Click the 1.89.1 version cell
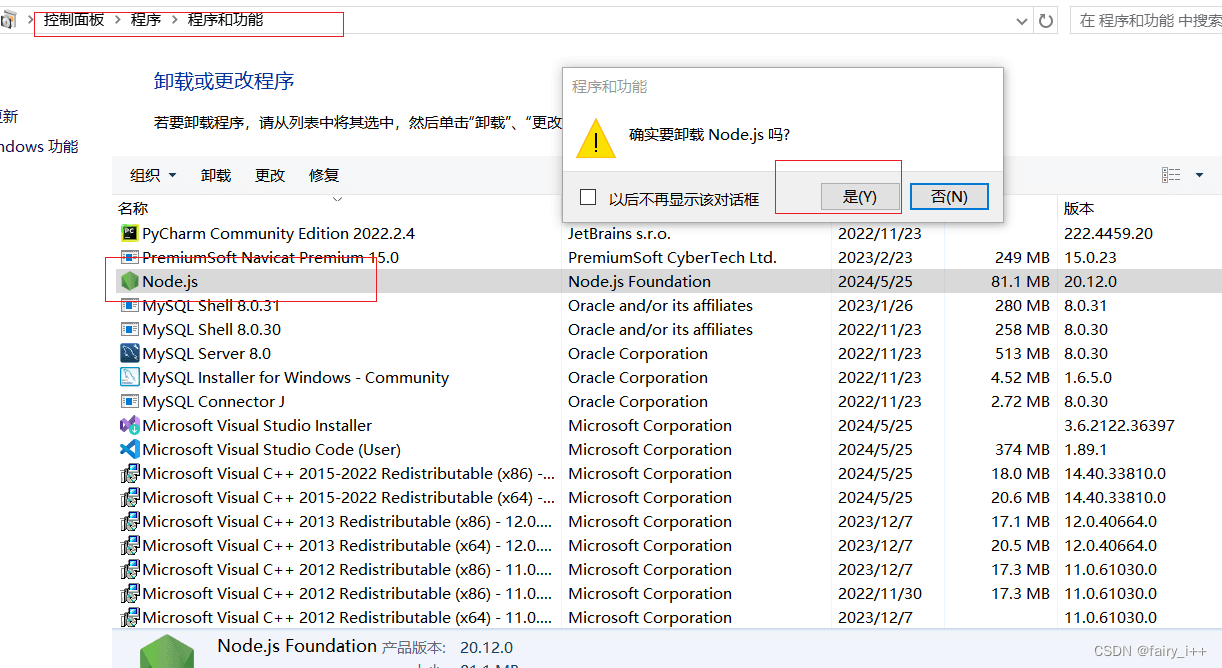This screenshot has height=668, width=1222. [x=1085, y=449]
